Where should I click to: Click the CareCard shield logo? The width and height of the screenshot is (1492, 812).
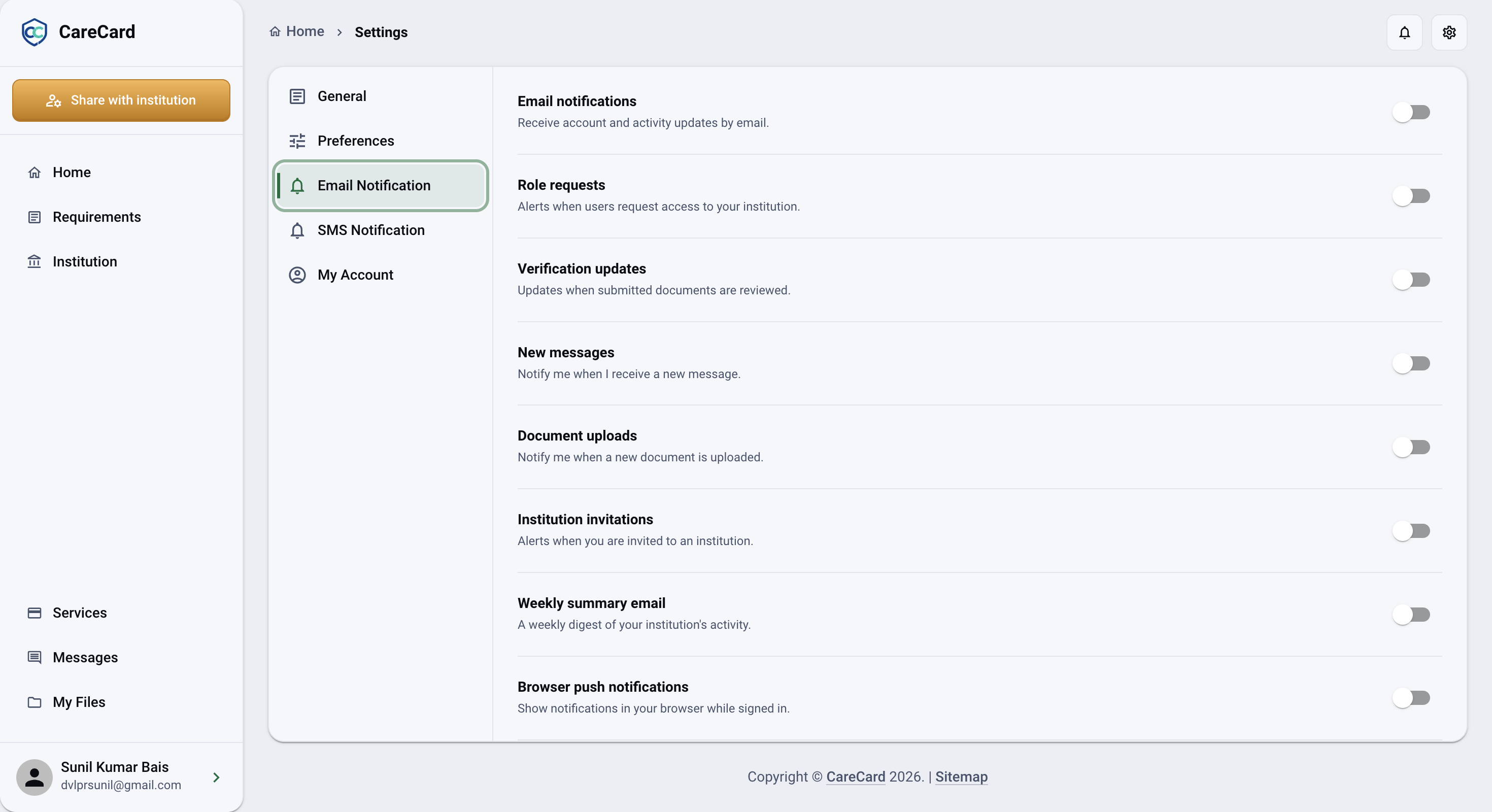pos(34,32)
